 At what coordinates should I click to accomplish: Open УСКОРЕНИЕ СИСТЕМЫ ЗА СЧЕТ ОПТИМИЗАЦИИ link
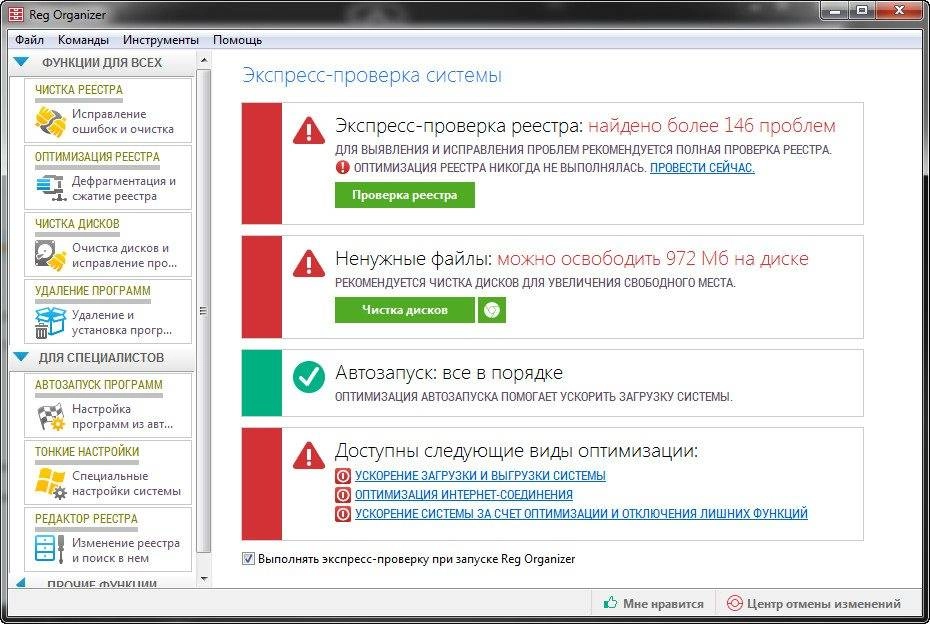581,514
